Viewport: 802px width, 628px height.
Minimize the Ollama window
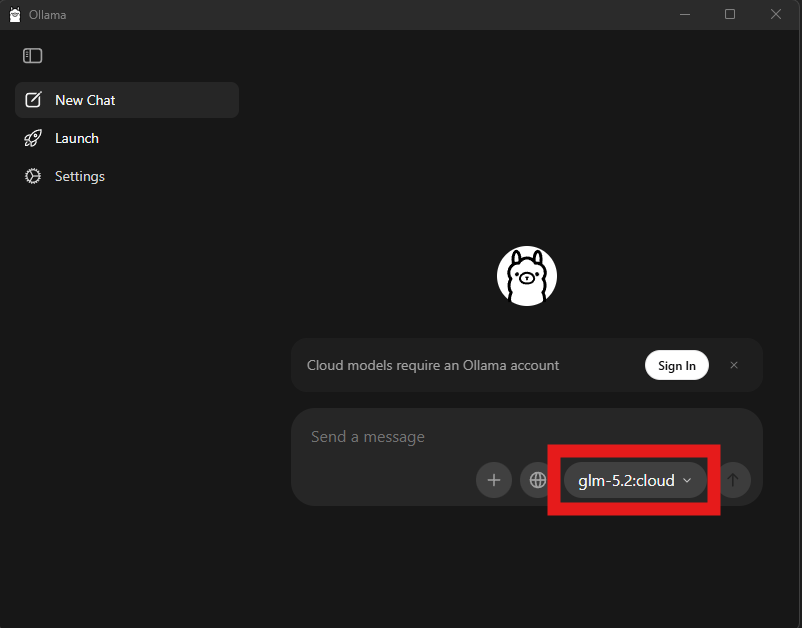tap(685, 14)
